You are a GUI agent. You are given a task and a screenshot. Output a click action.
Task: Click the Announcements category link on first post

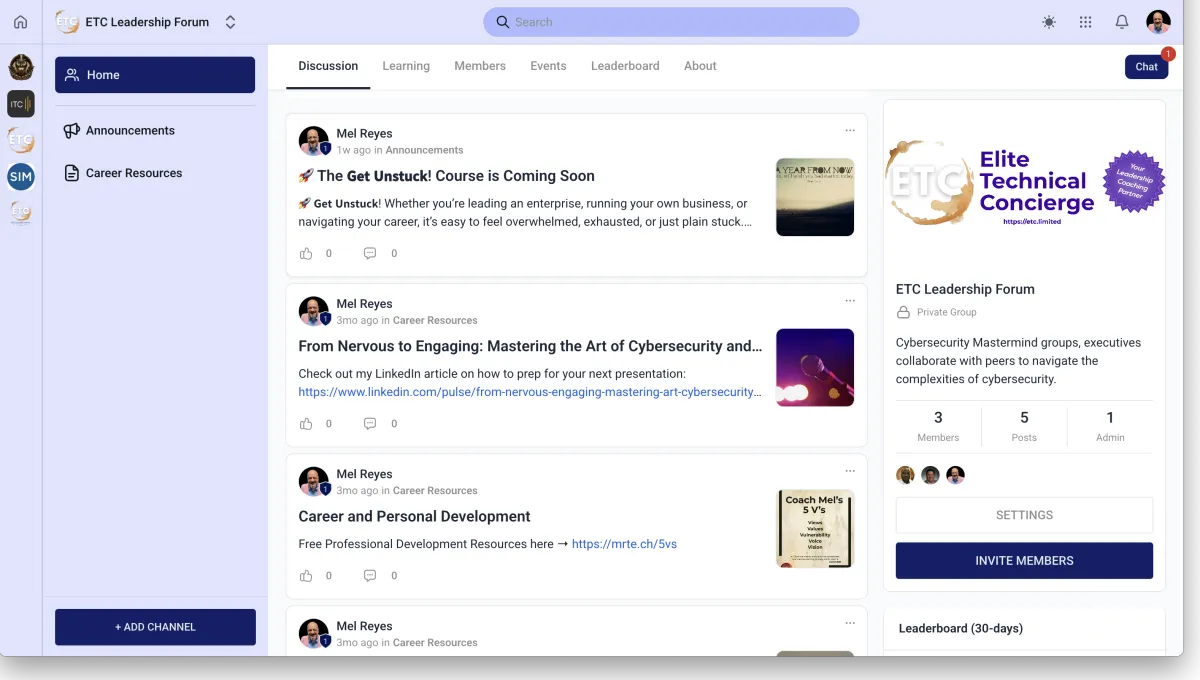point(424,150)
